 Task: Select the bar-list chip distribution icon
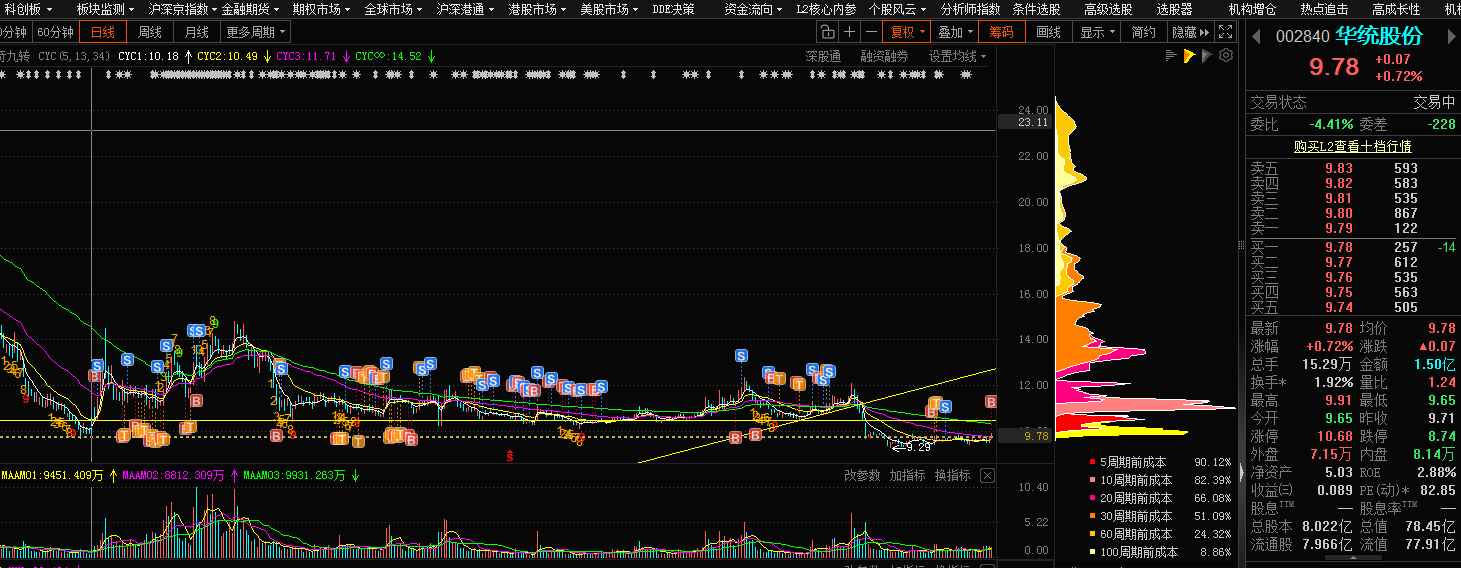(x=1171, y=56)
